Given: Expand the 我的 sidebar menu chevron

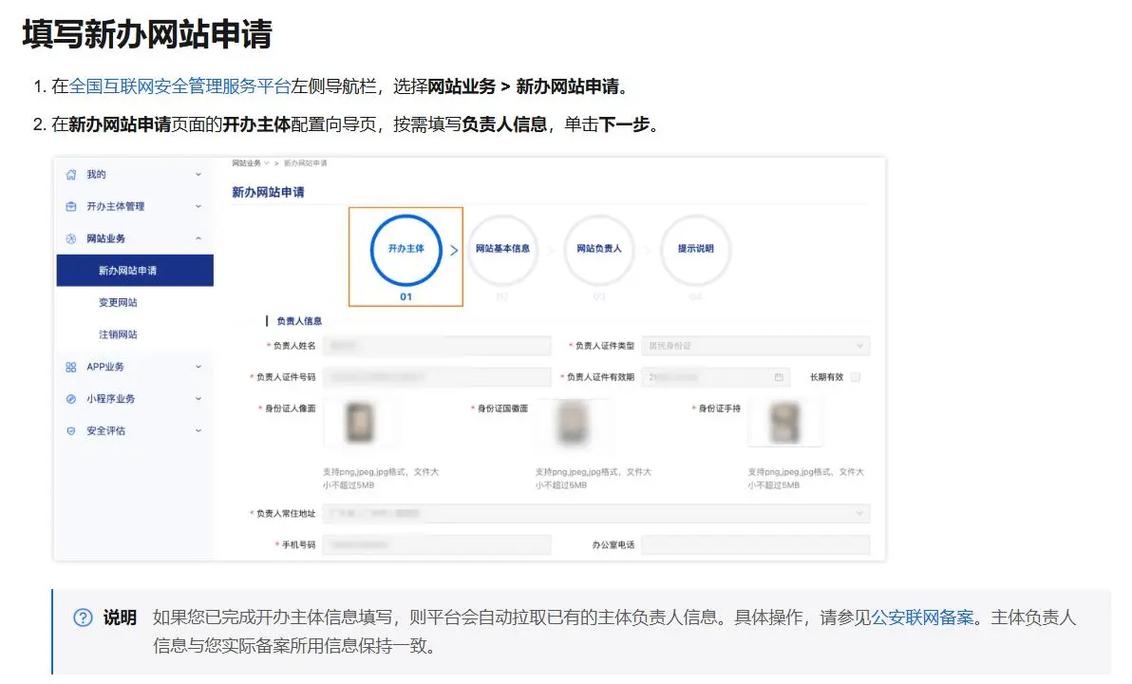Looking at the screenshot, I should point(199,175).
